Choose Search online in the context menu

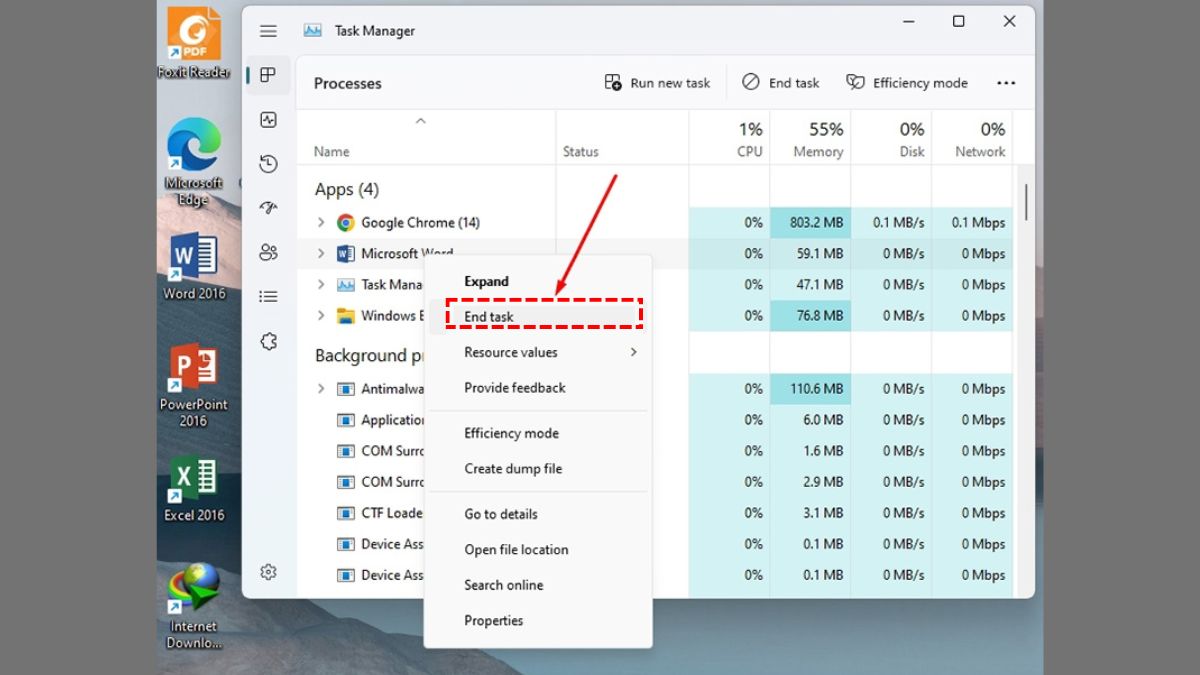pyautogui.click(x=538, y=585)
